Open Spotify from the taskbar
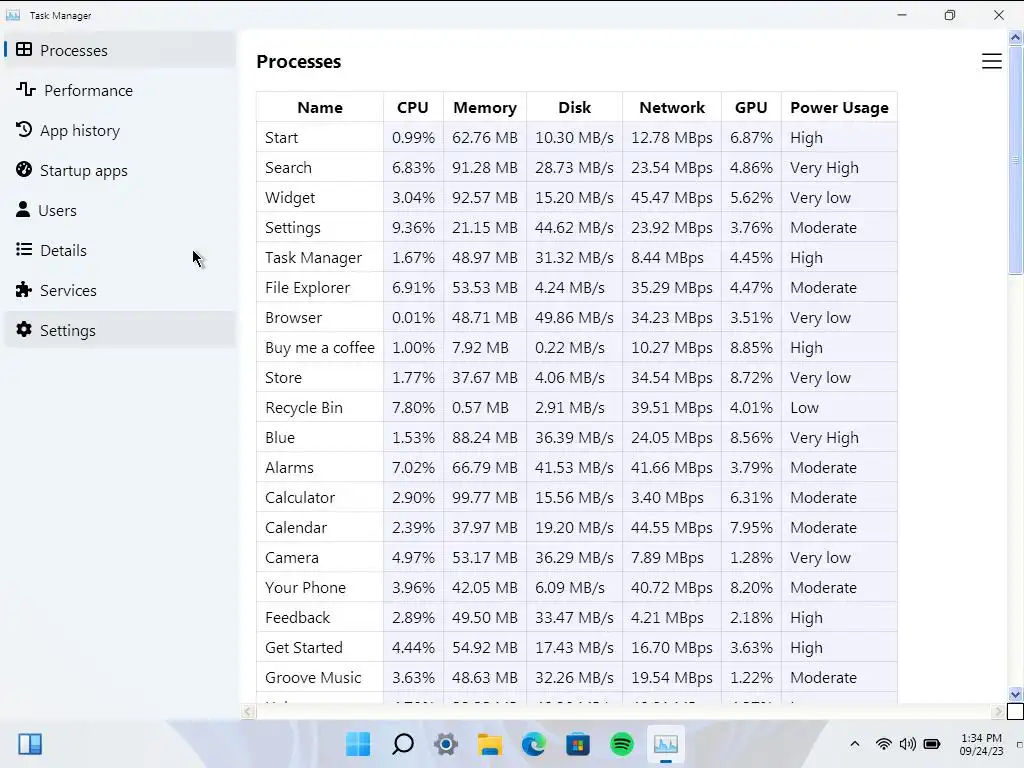This screenshot has width=1024, height=768. coord(622,744)
